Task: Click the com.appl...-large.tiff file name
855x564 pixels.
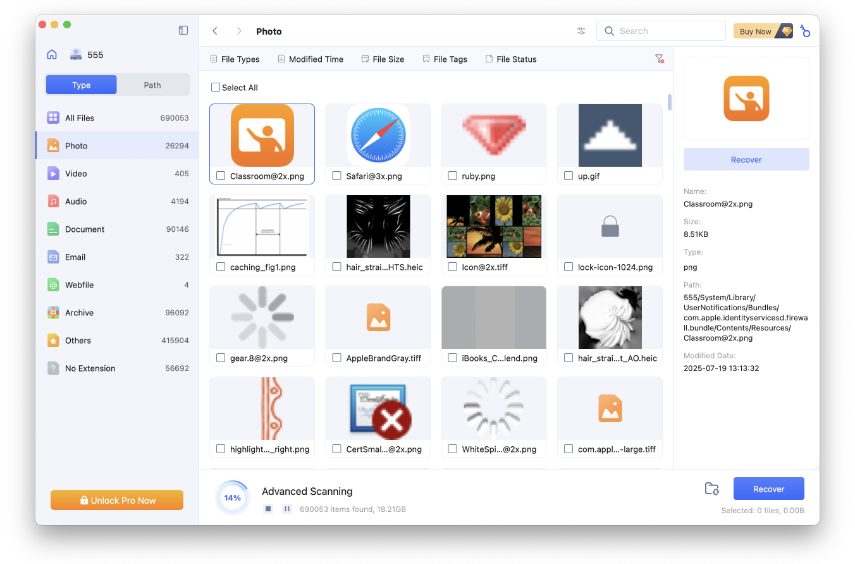Action: (616, 449)
